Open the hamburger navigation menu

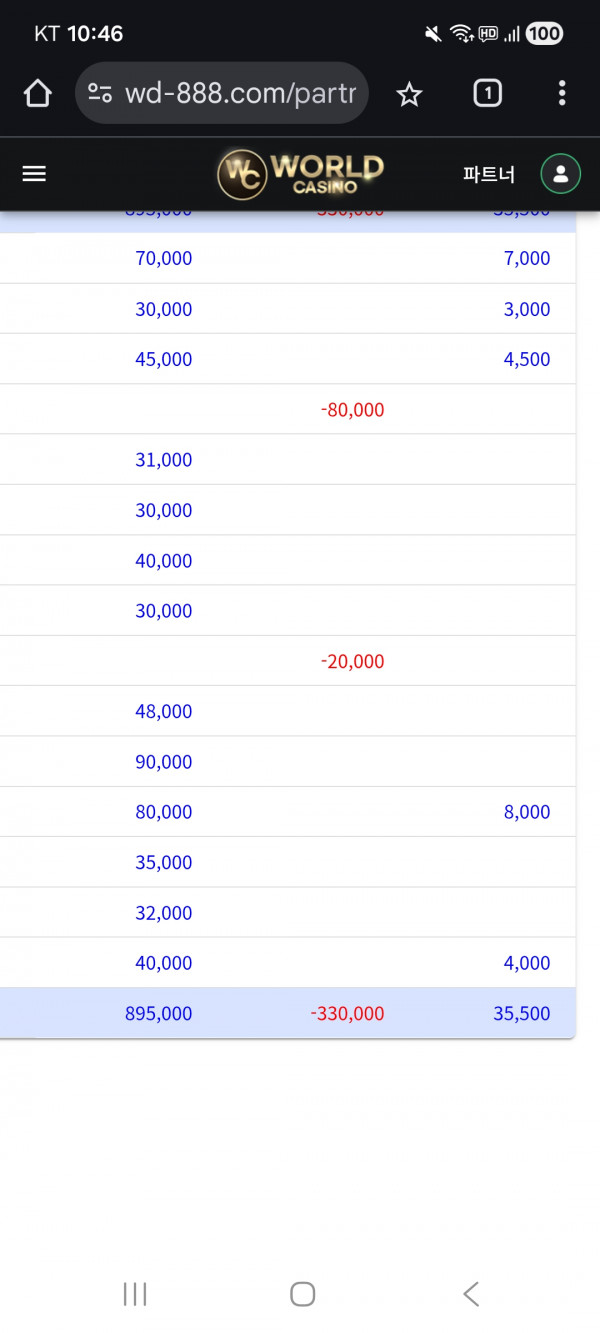pyautogui.click(x=34, y=174)
